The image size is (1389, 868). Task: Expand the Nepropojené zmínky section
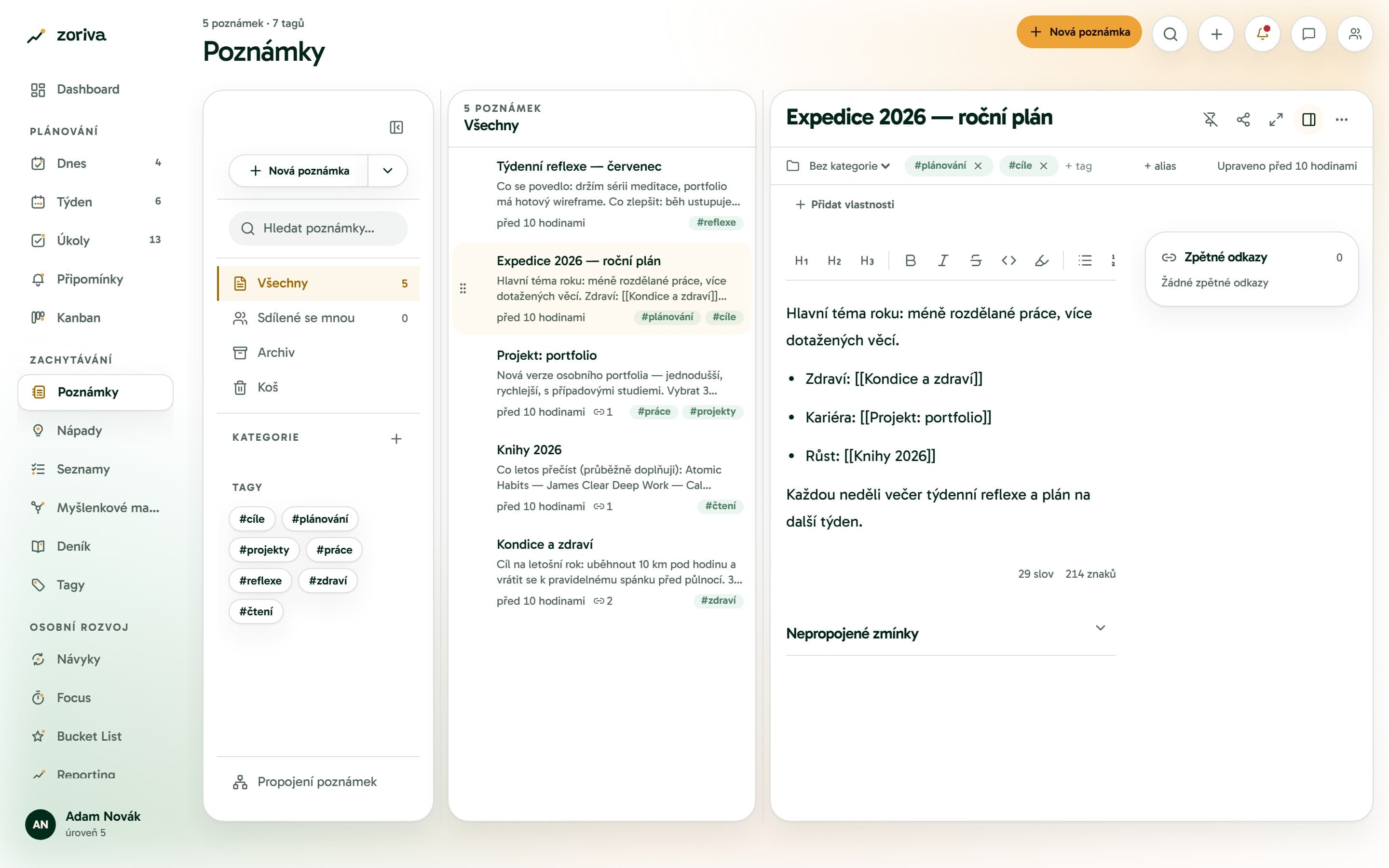tap(951, 633)
